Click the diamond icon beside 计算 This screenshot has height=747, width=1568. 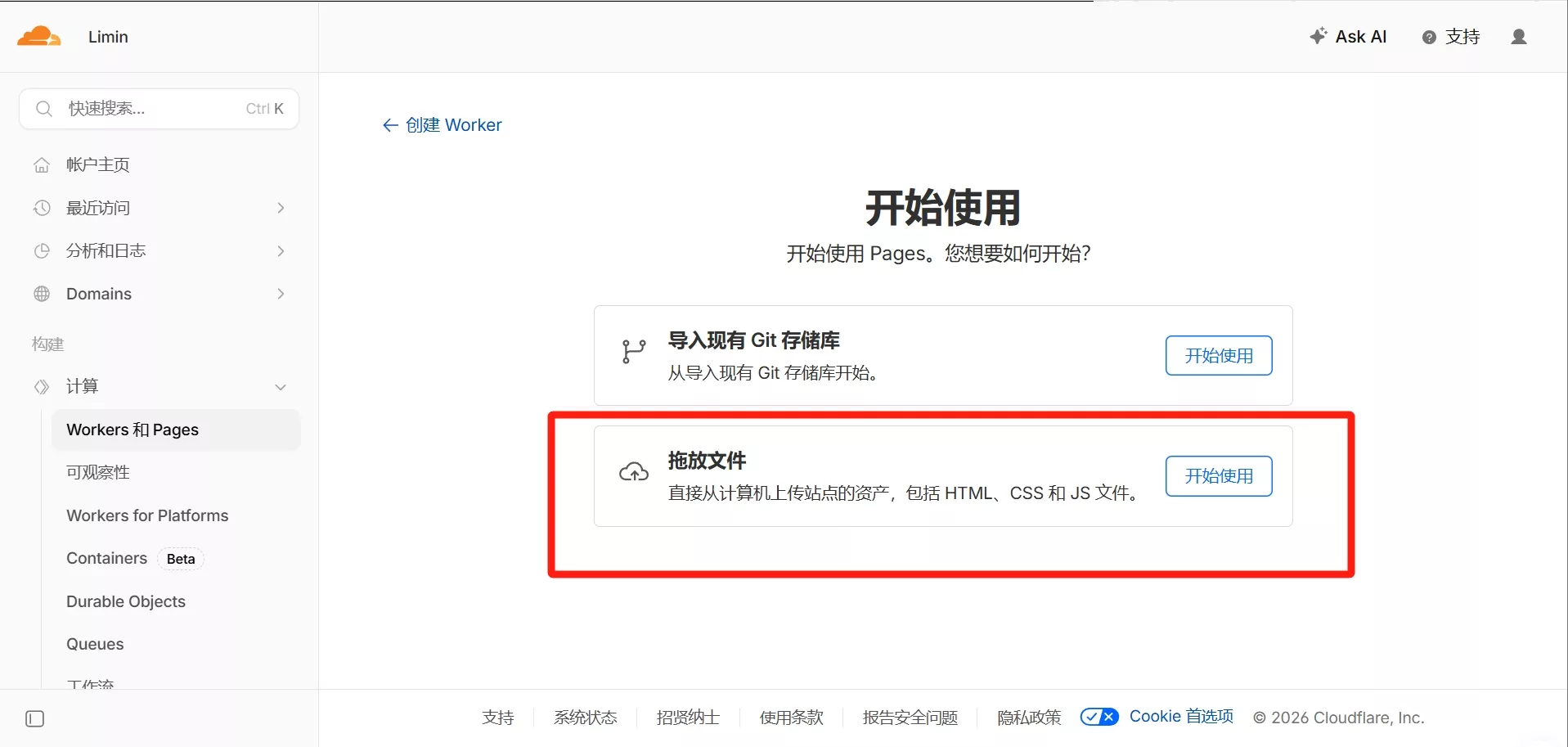[x=42, y=386]
